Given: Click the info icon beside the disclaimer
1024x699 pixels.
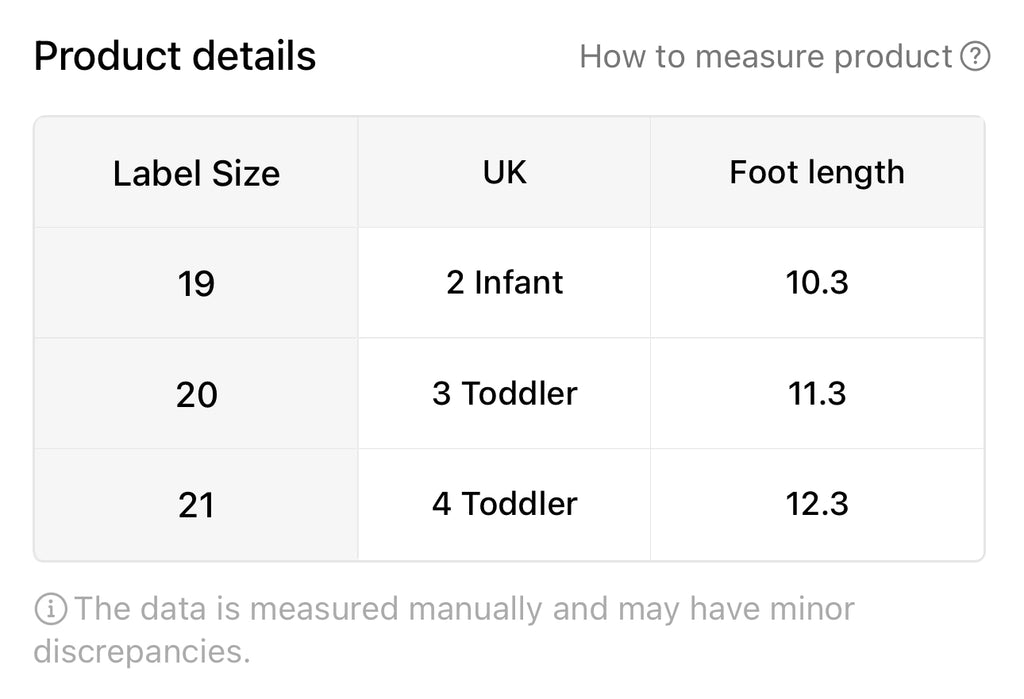Looking at the screenshot, I should point(50,609).
